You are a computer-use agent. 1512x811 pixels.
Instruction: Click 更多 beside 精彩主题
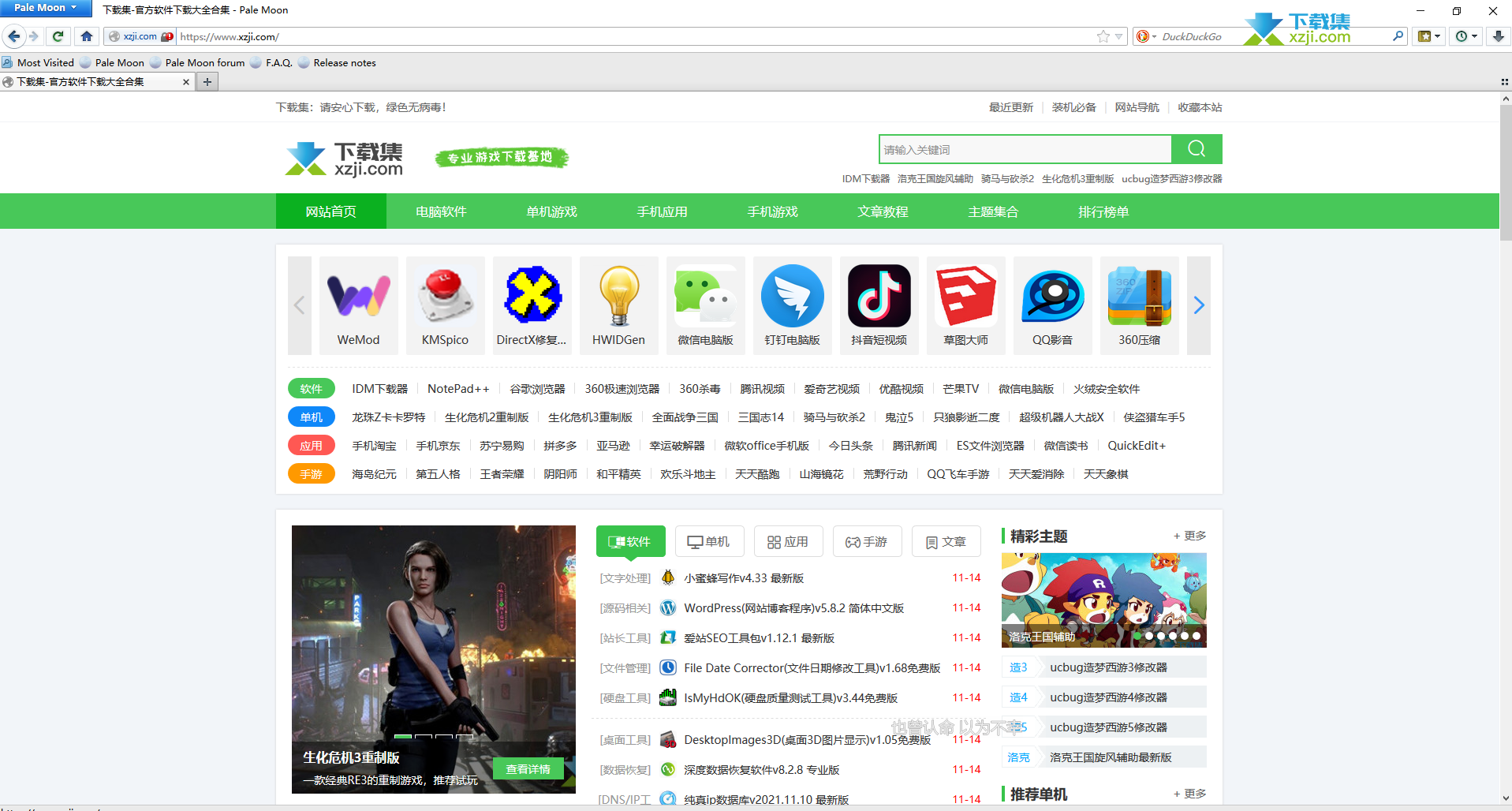1190,536
